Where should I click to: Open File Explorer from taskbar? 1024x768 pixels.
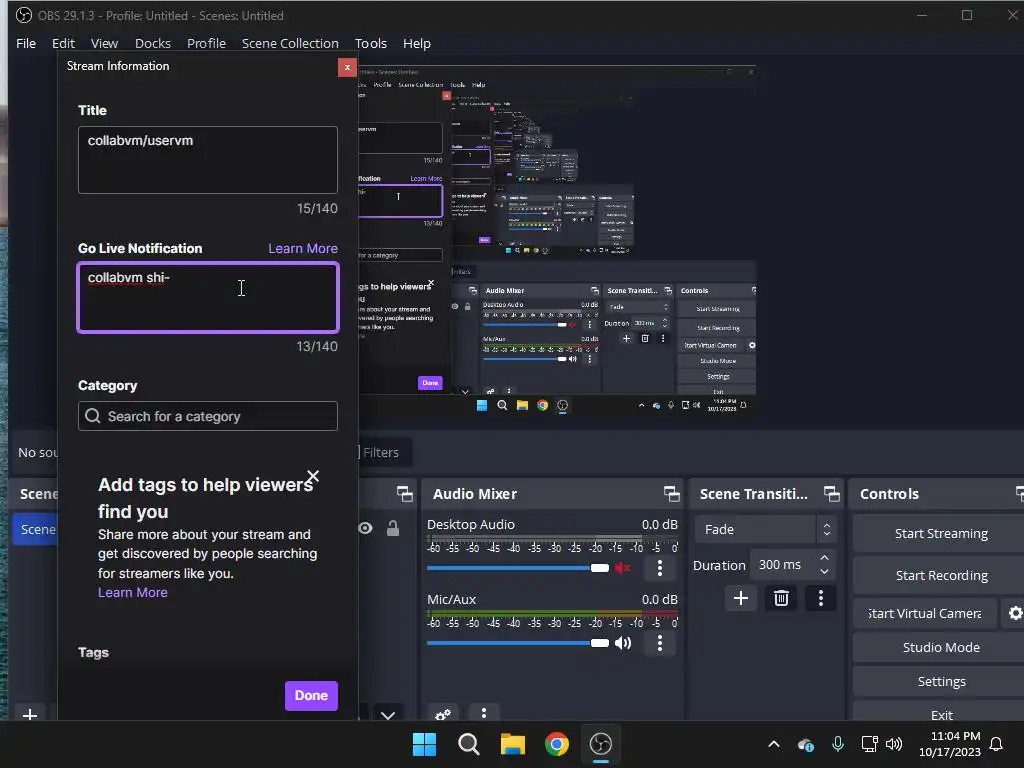pos(513,744)
